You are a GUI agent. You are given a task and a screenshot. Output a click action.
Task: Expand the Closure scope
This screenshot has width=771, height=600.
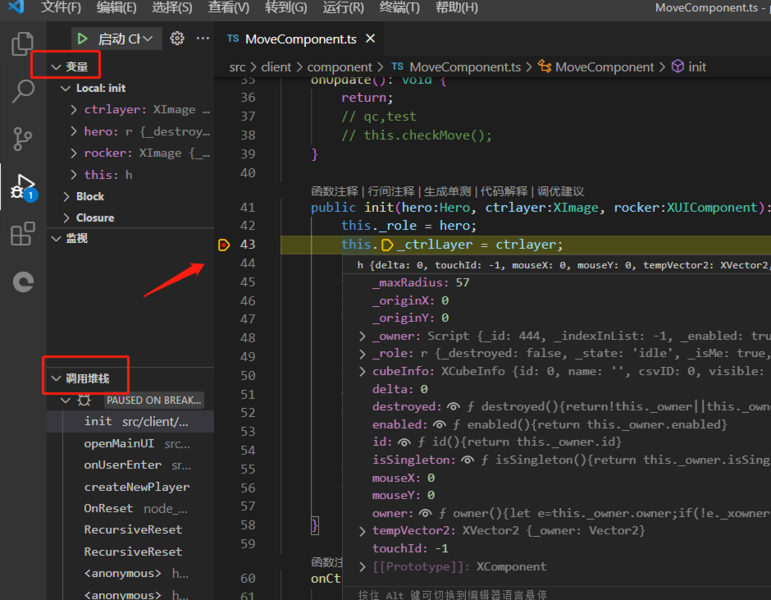pos(66,218)
